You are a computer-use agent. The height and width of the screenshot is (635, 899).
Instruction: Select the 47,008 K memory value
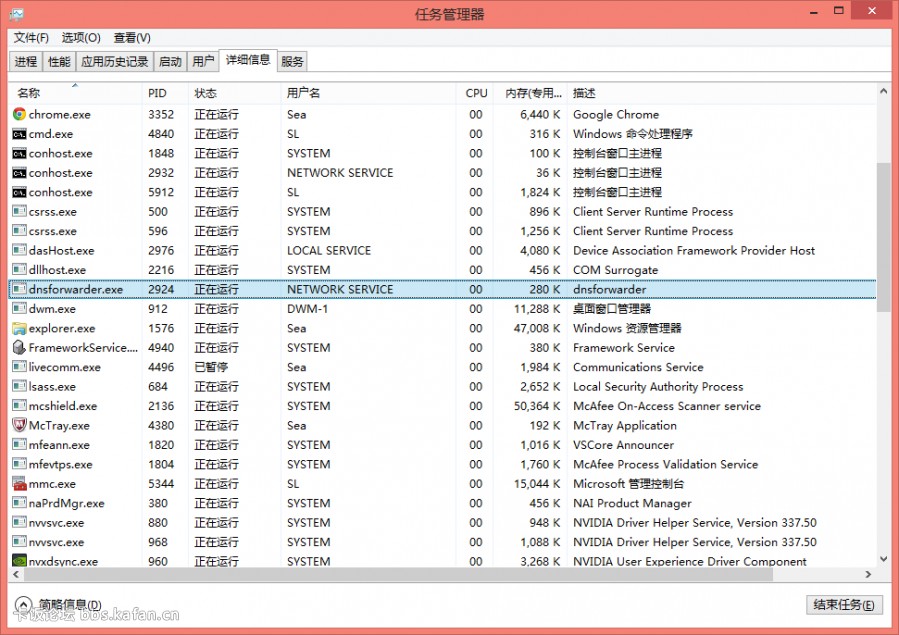pyautogui.click(x=537, y=328)
